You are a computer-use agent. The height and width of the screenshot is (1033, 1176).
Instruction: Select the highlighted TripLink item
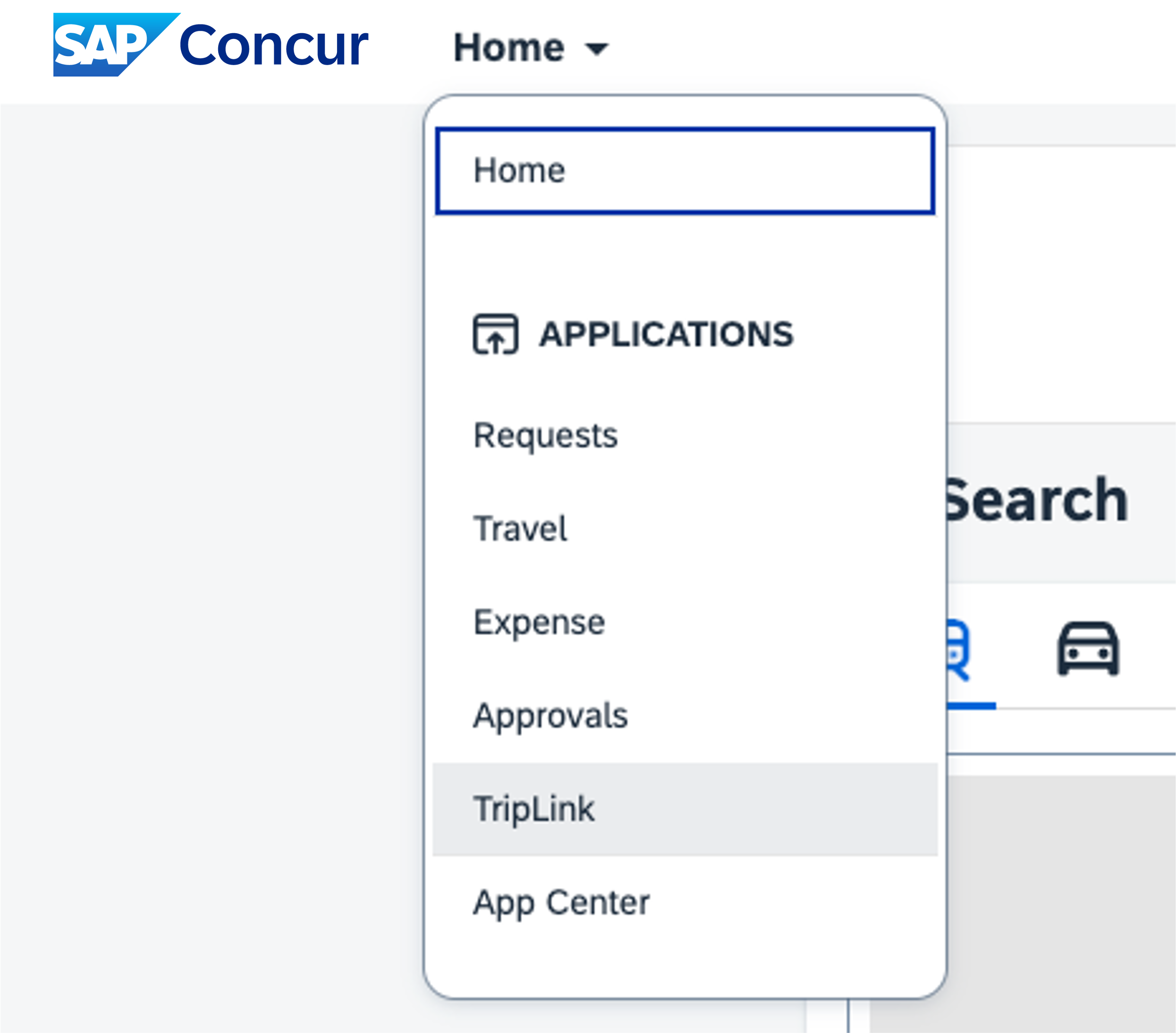(x=685, y=809)
